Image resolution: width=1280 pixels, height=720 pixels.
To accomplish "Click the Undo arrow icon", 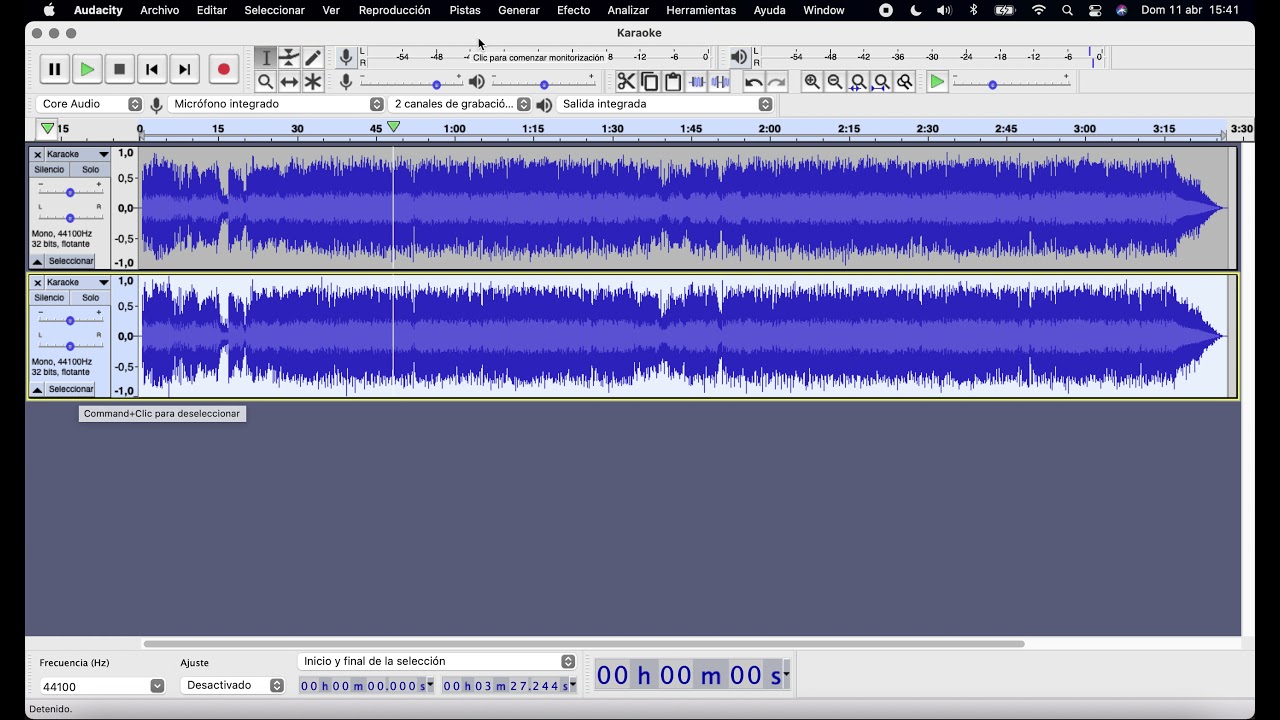I will click(x=754, y=82).
